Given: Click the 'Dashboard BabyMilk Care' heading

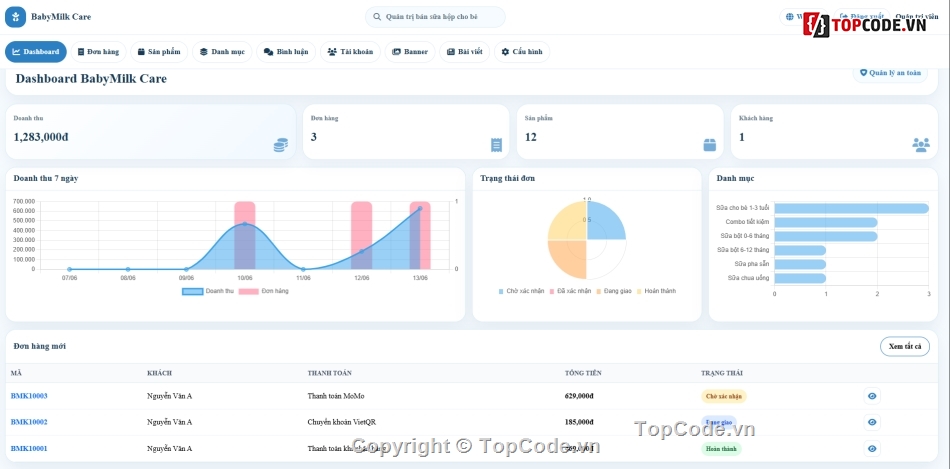Looking at the screenshot, I should 91,79.
